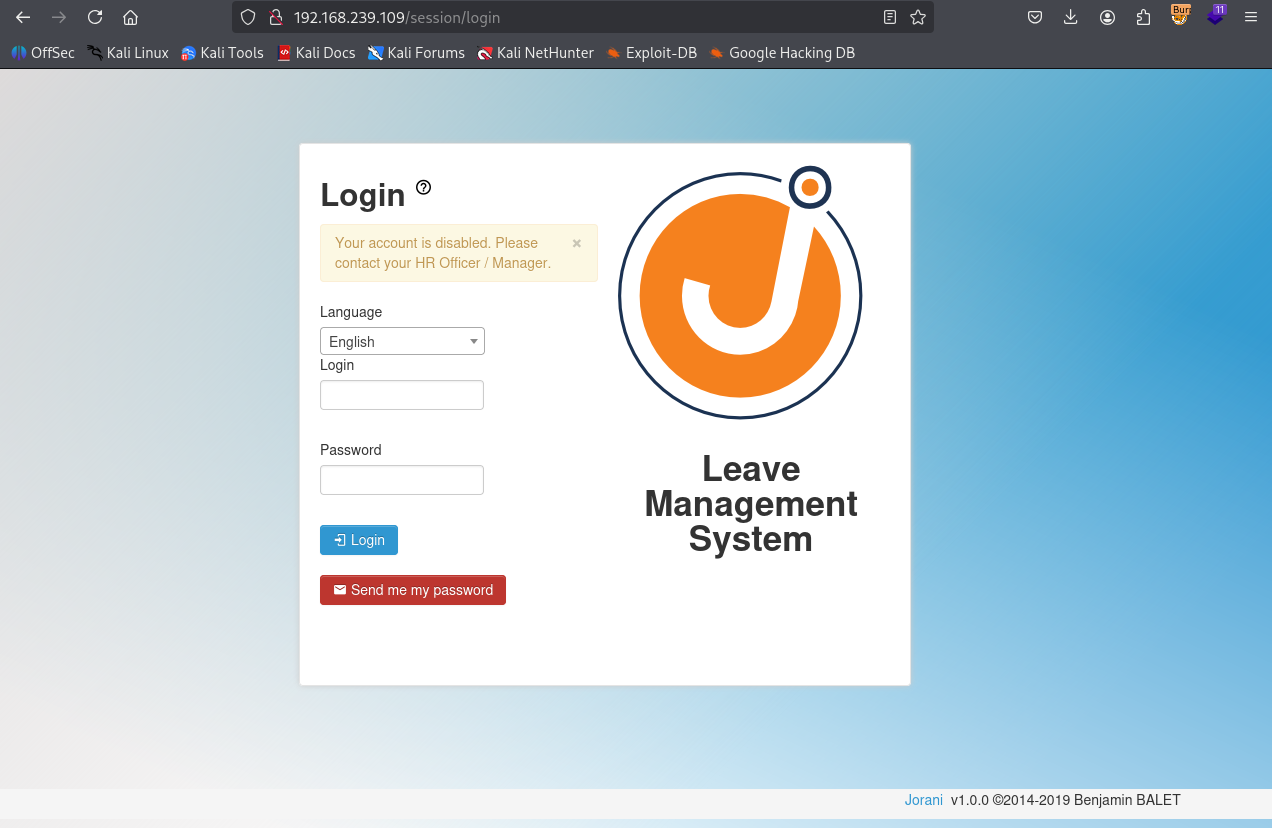Viewport: 1272px width, 828px height.
Task: Open the Jorani footer link
Action: [923, 800]
